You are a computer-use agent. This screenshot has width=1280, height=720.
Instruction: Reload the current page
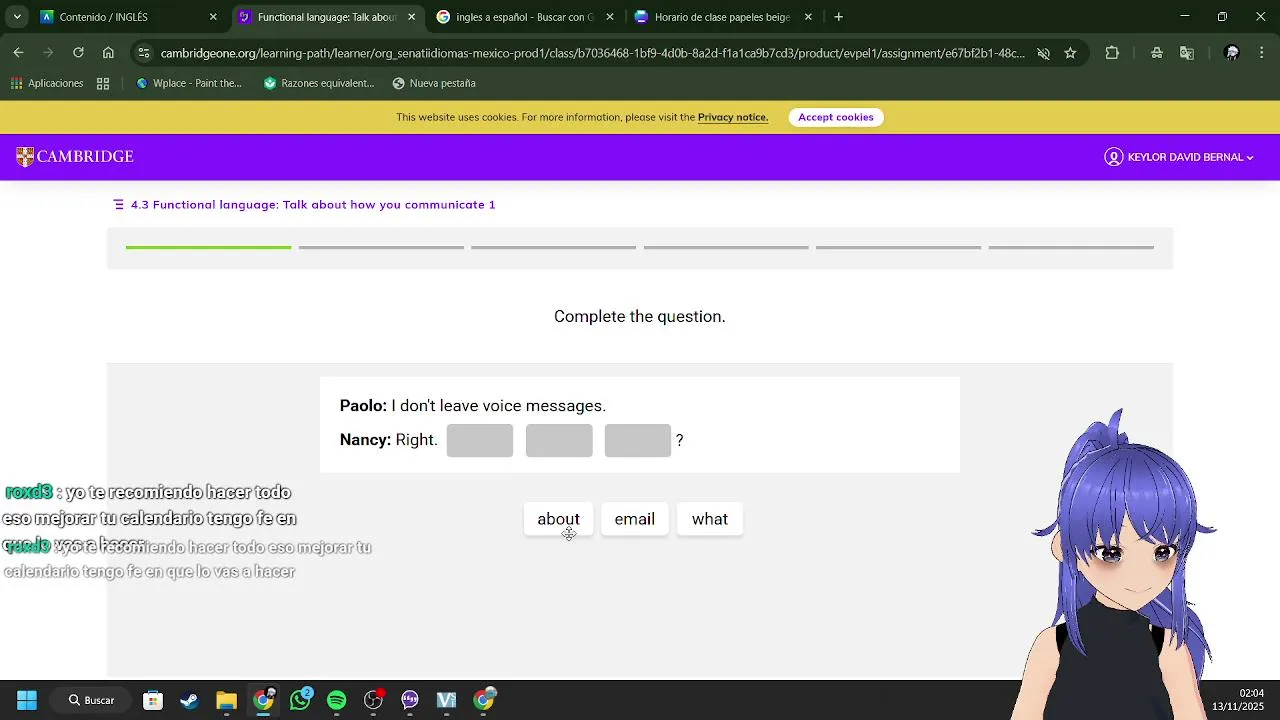tap(78, 53)
